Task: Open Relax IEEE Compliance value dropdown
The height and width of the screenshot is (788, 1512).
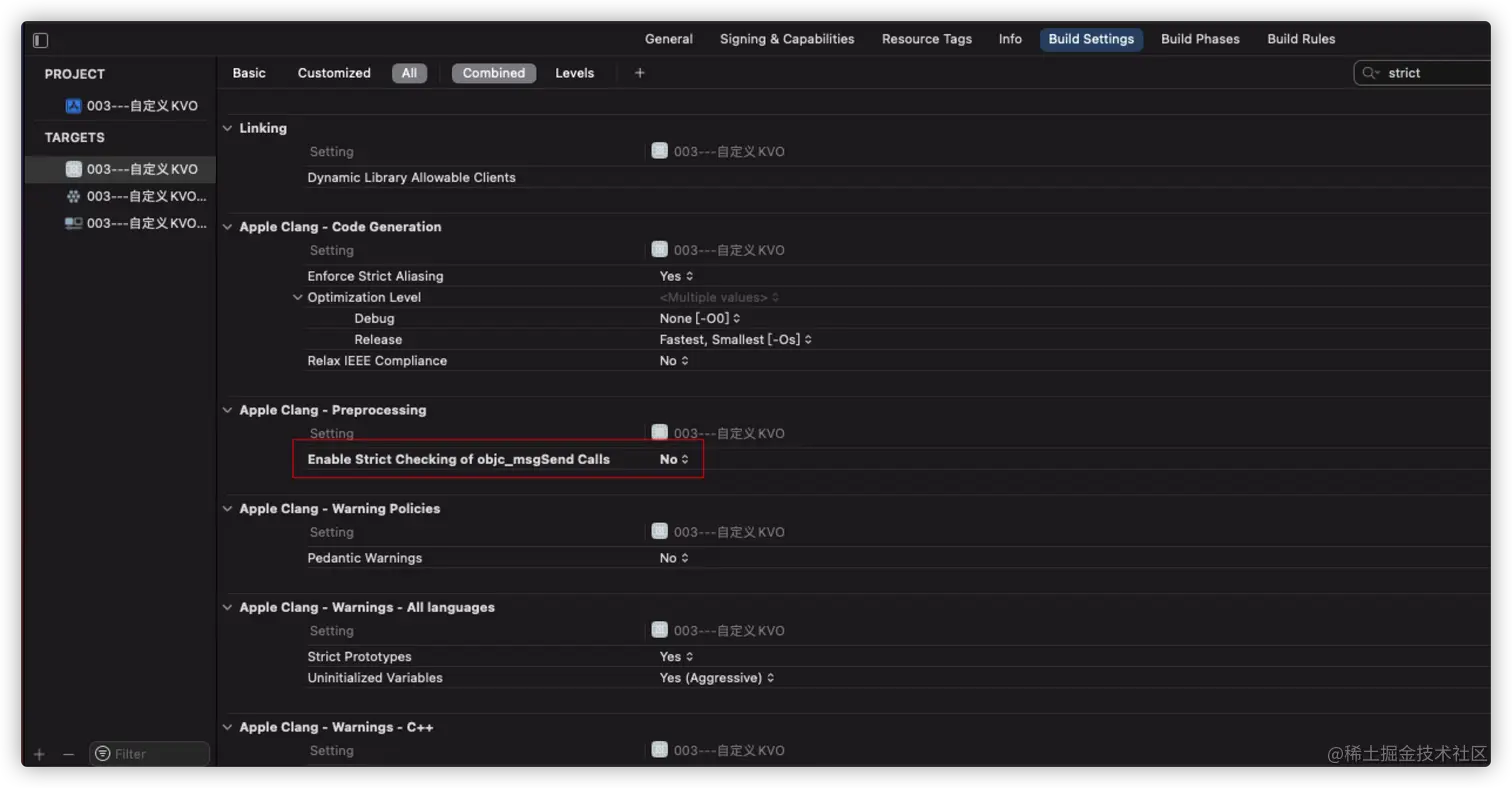Action: click(x=674, y=360)
